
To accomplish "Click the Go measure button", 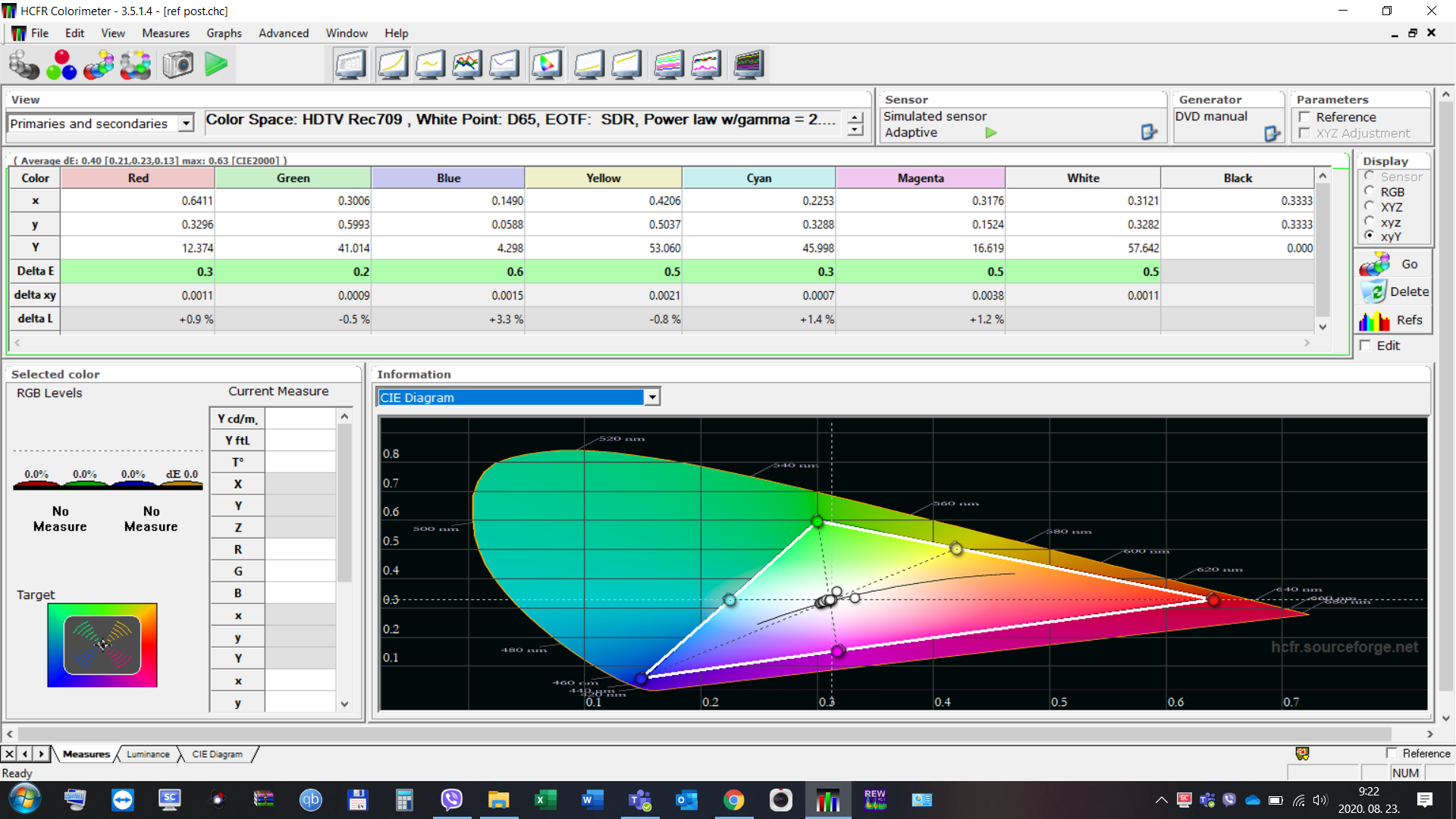I will point(1394,264).
